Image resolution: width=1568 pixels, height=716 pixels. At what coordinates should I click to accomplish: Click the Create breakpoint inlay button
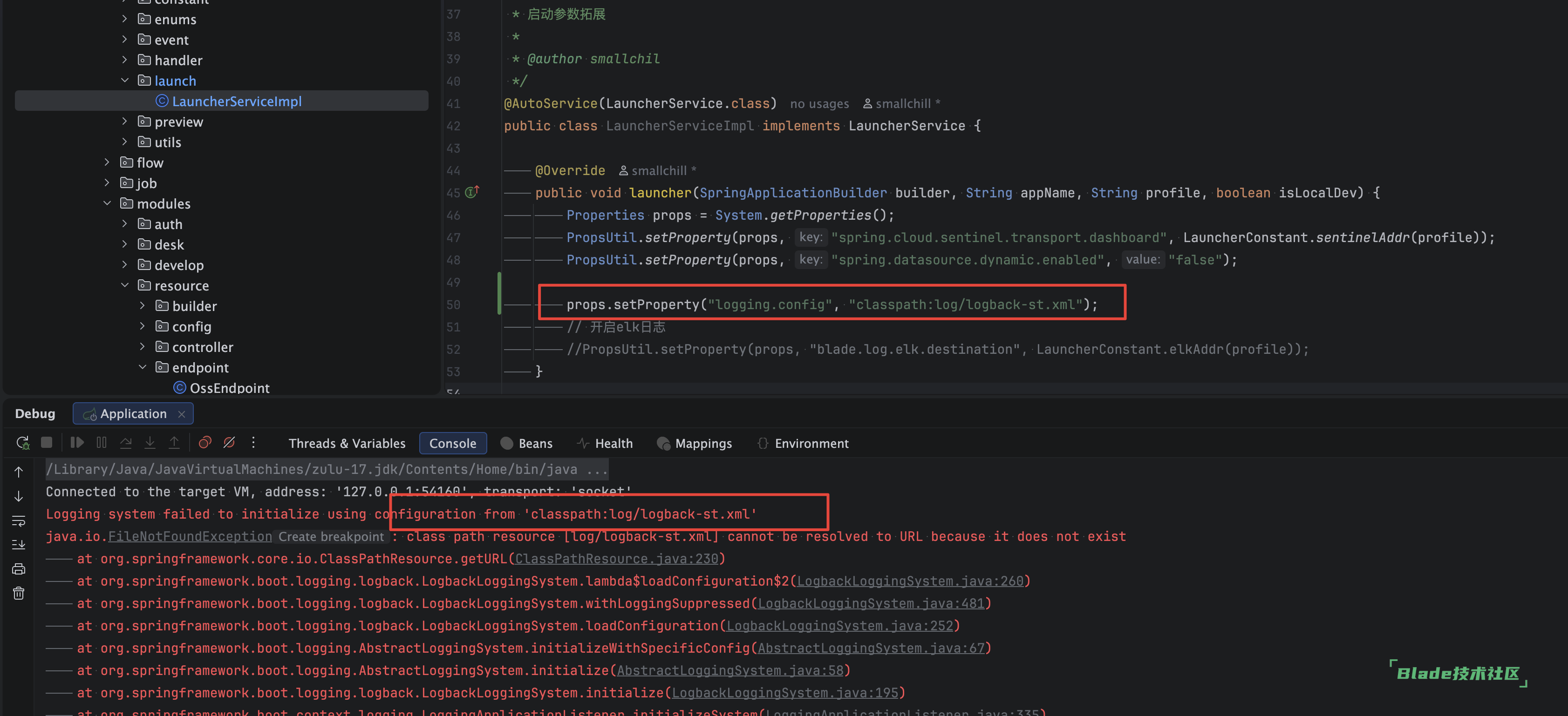331,537
